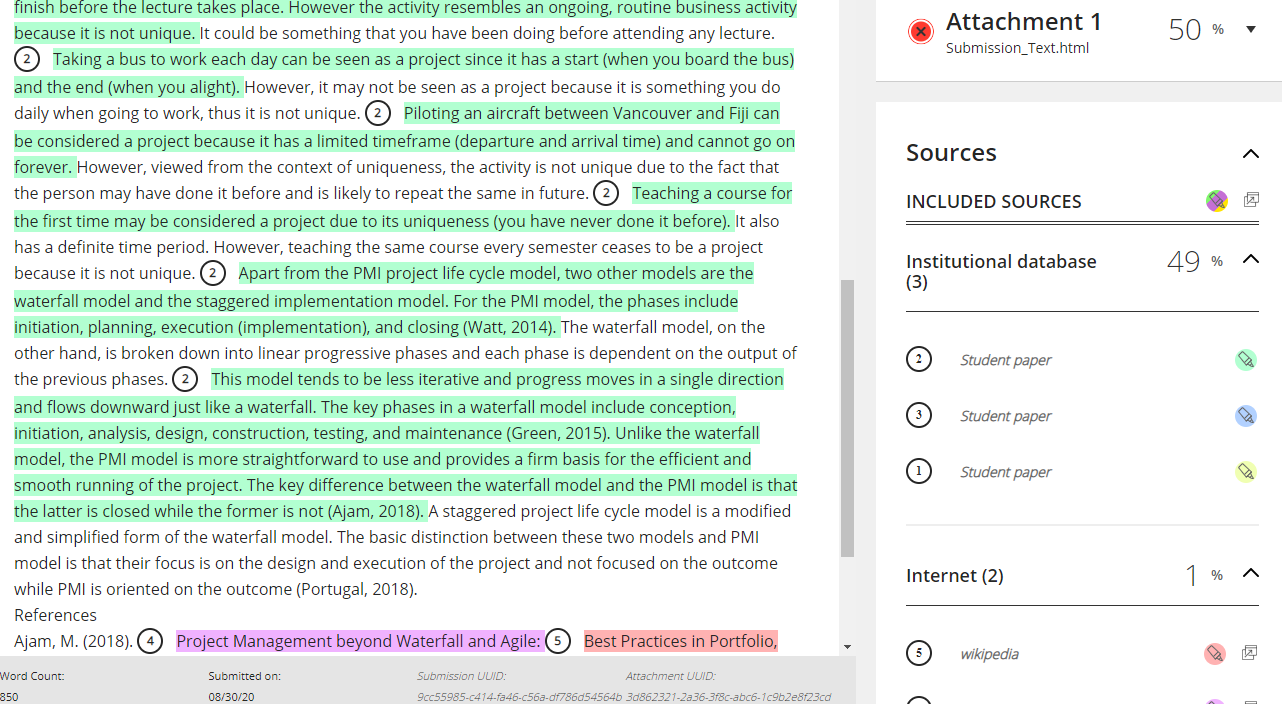Select purple highlighted 'Project Management beyond Waterfall and Agile'
Viewport: 1282px width, 704px height.
pos(359,641)
